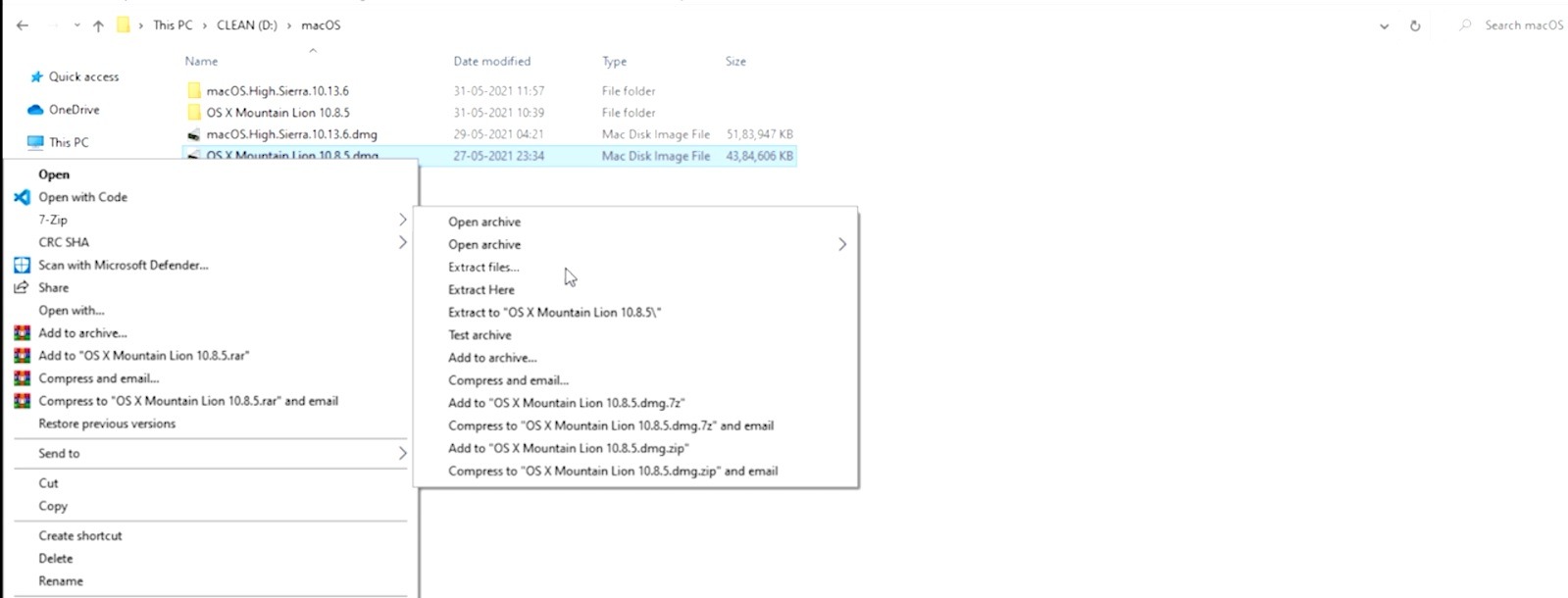Screen dimensions: 1568x598
Task: Choose Cut from the context menu
Action: click(x=48, y=483)
